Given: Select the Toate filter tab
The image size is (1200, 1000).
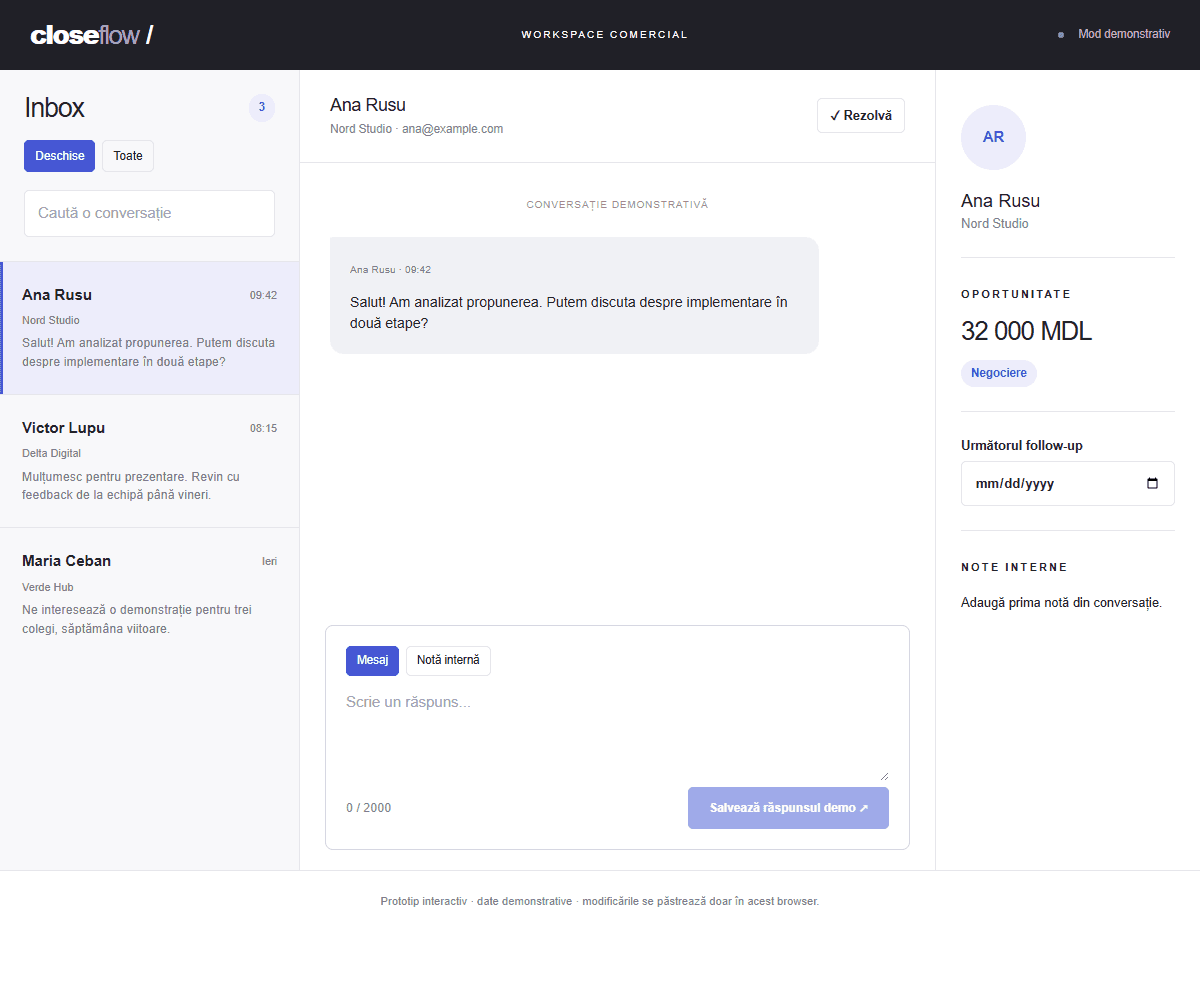Looking at the screenshot, I should click(x=128, y=156).
